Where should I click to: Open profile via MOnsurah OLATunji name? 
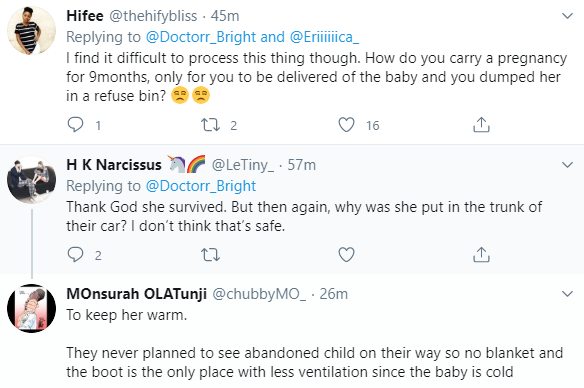(x=136, y=294)
